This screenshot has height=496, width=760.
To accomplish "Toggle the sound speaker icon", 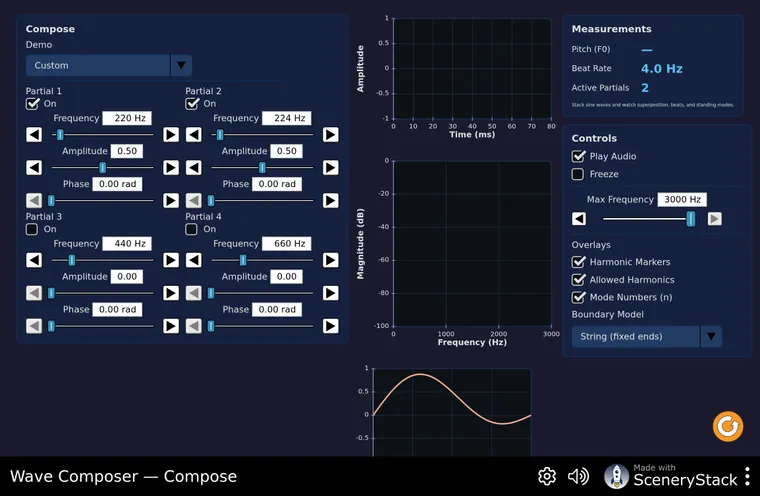I will [578, 477].
